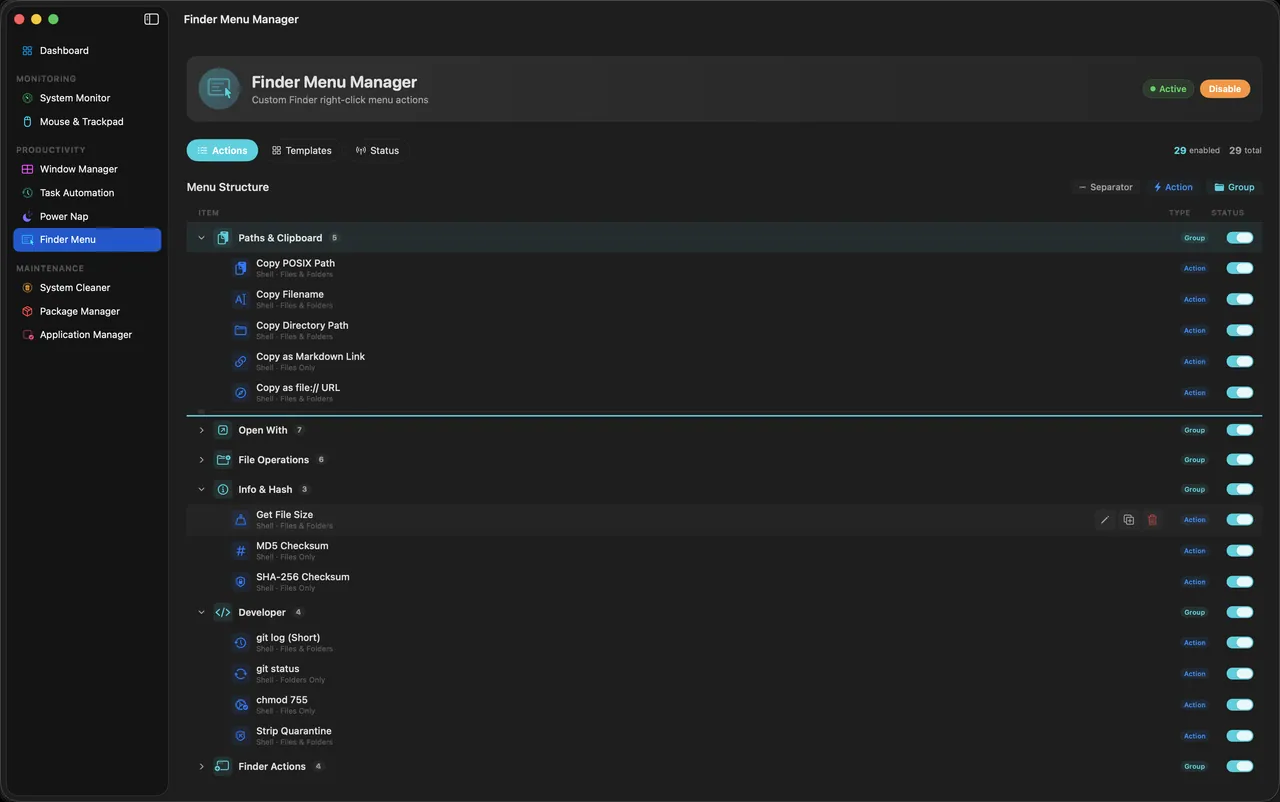This screenshot has height=802, width=1280.
Task: Click the orange Disable button
Action: tap(1225, 89)
